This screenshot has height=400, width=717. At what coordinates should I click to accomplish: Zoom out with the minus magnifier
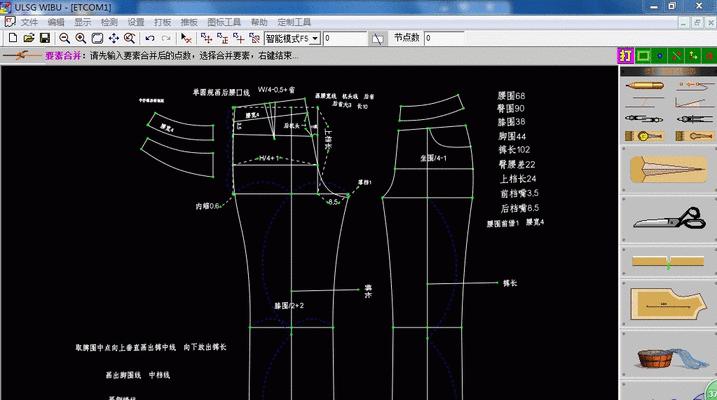tap(64, 38)
